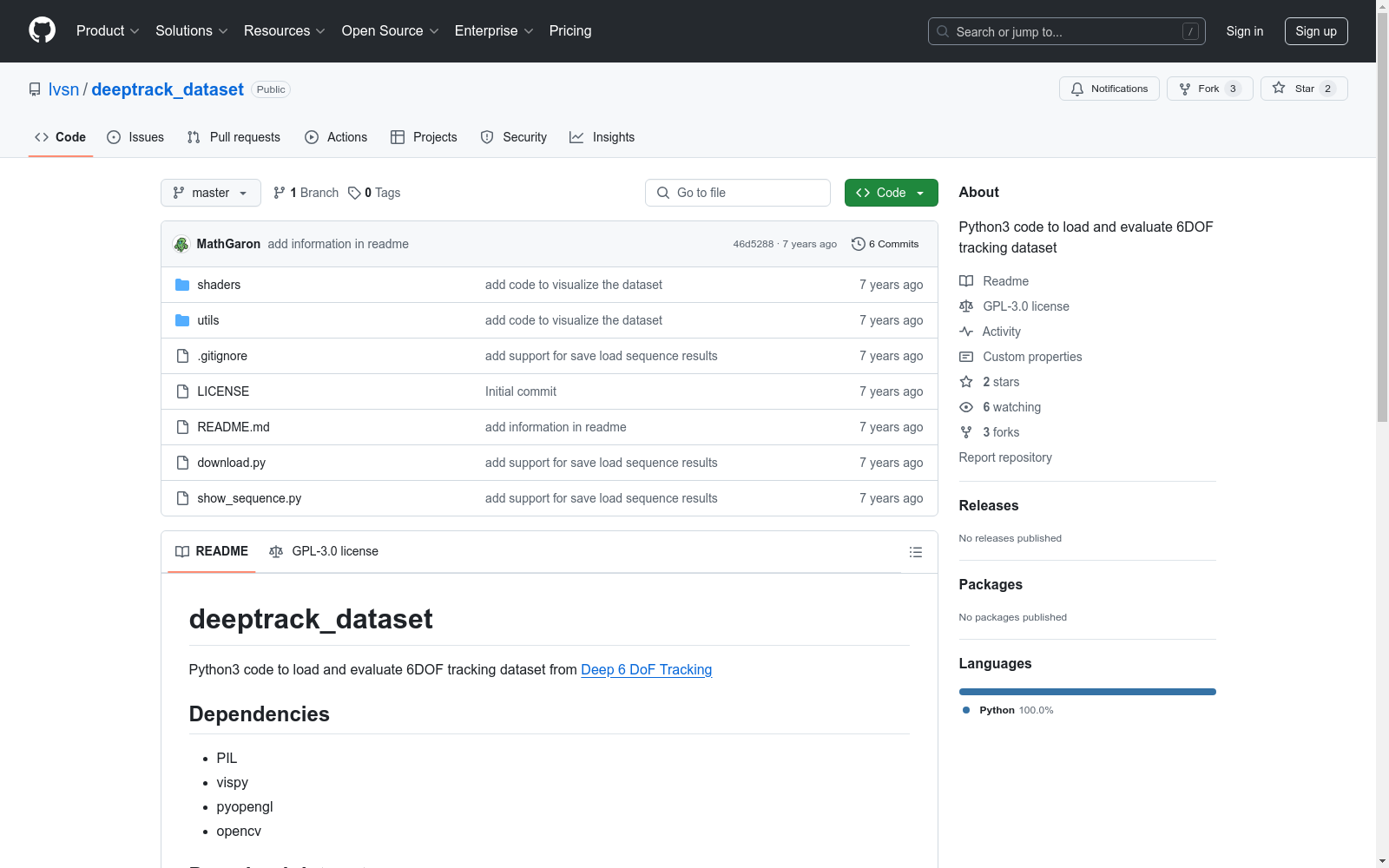Expand the Resources menu
Screen dimensions: 1389x868
click(x=285, y=31)
